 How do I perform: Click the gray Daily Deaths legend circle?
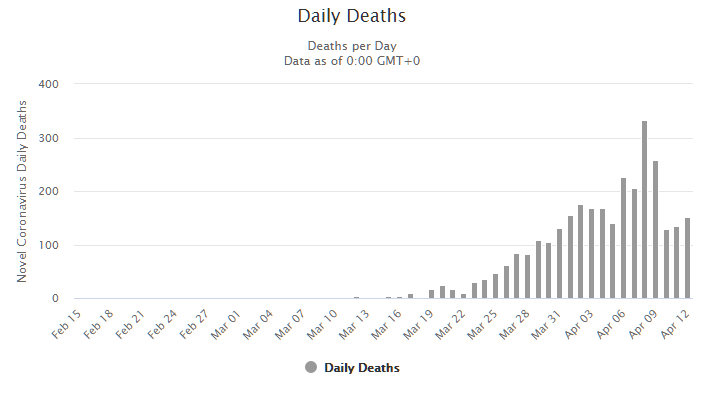(311, 367)
